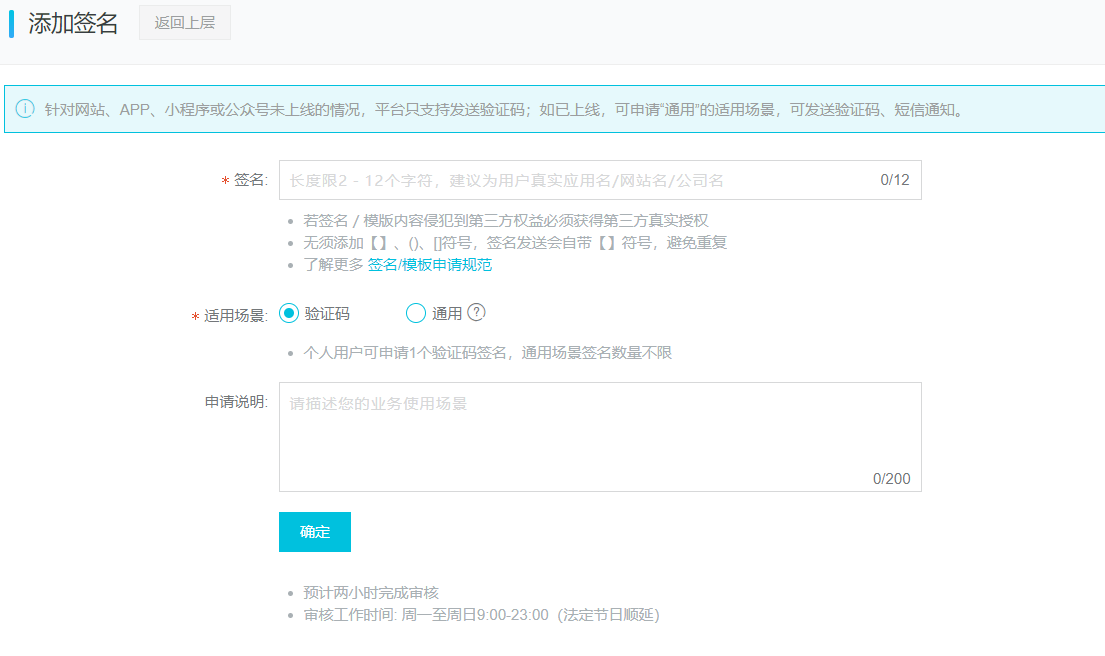Click the circled info icon in the notice banner

coord(25,108)
